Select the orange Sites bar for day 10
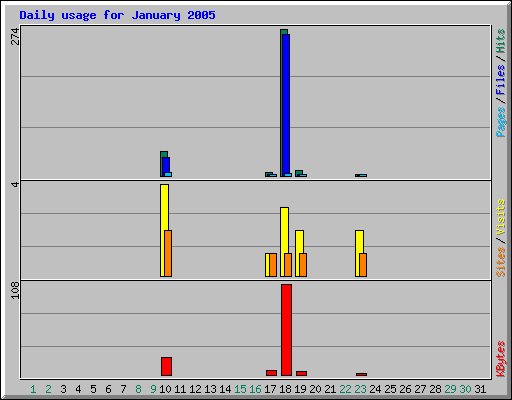 pos(168,253)
